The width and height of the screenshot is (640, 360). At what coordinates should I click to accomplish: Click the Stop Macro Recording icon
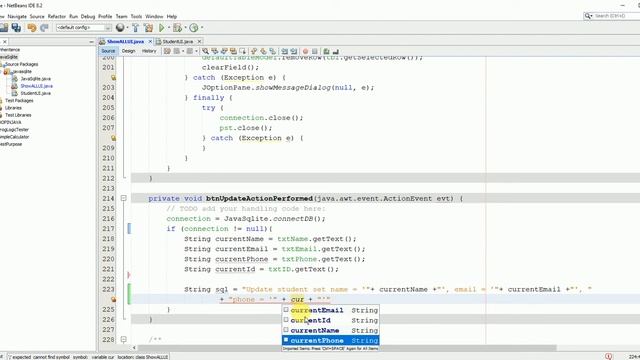(x=315, y=51)
